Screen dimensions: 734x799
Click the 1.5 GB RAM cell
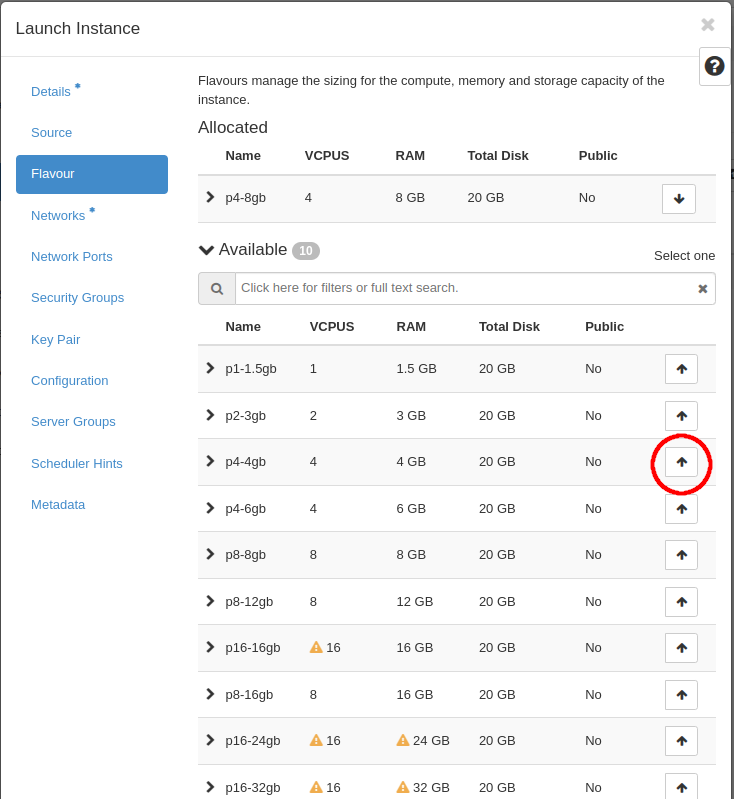tap(416, 369)
